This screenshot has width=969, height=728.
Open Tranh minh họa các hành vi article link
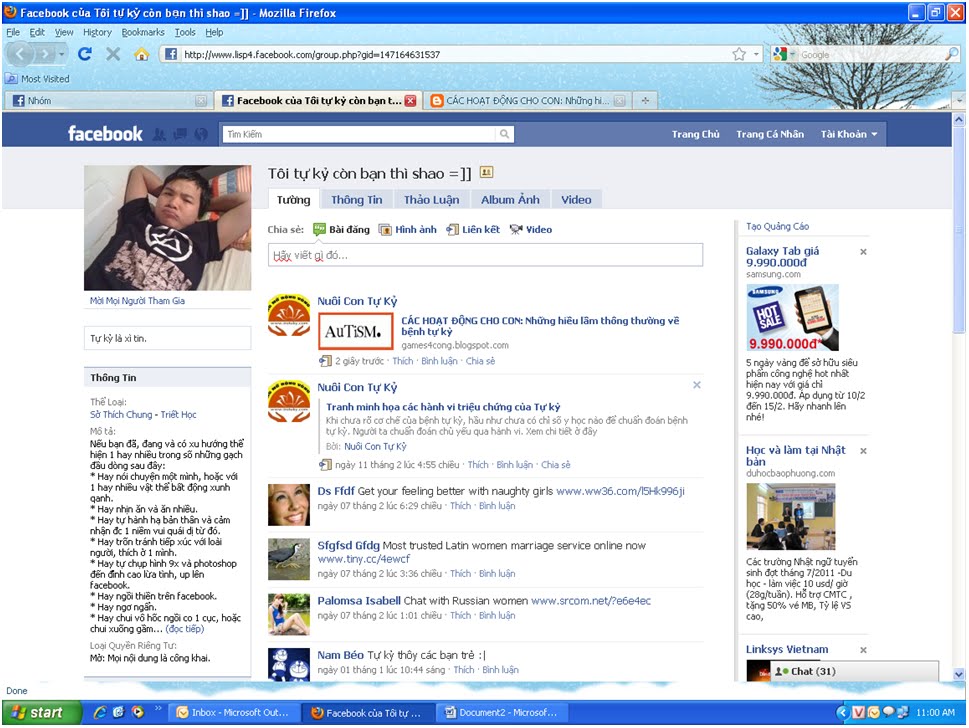click(443, 407)
